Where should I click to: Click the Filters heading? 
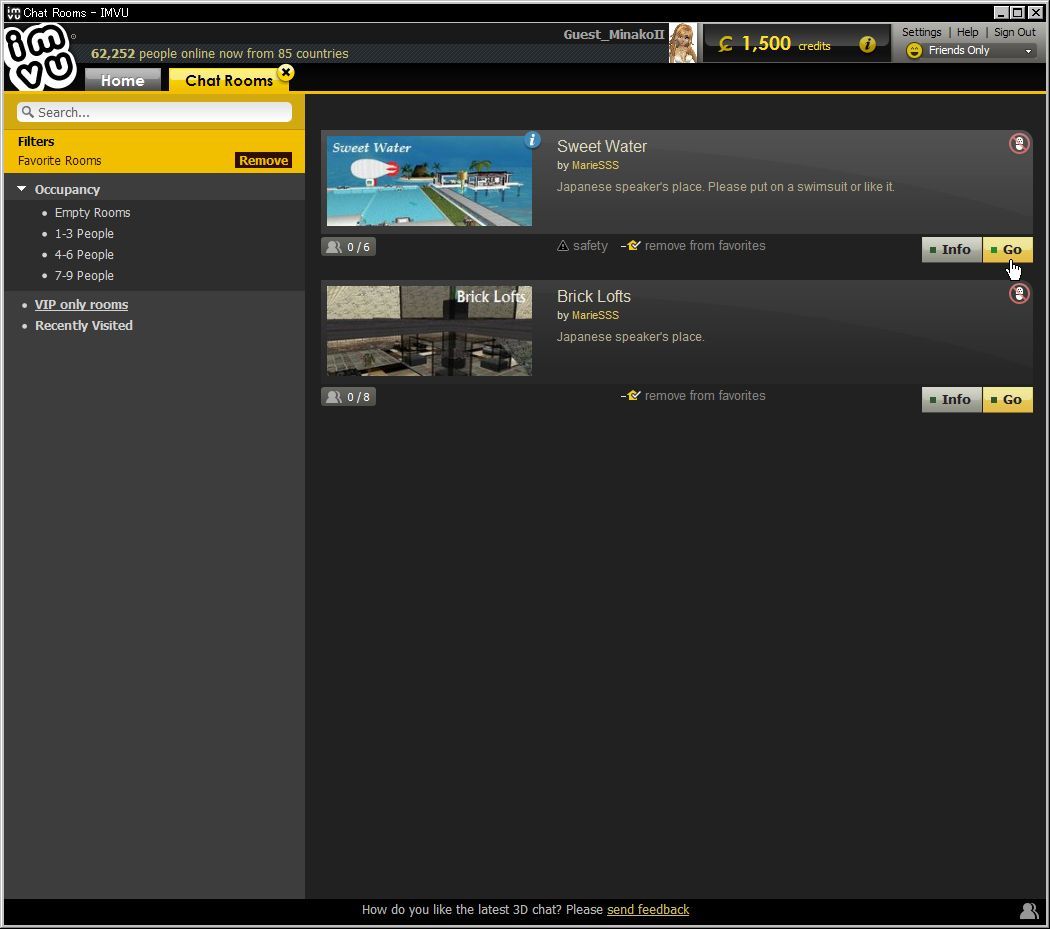[36, 141]
